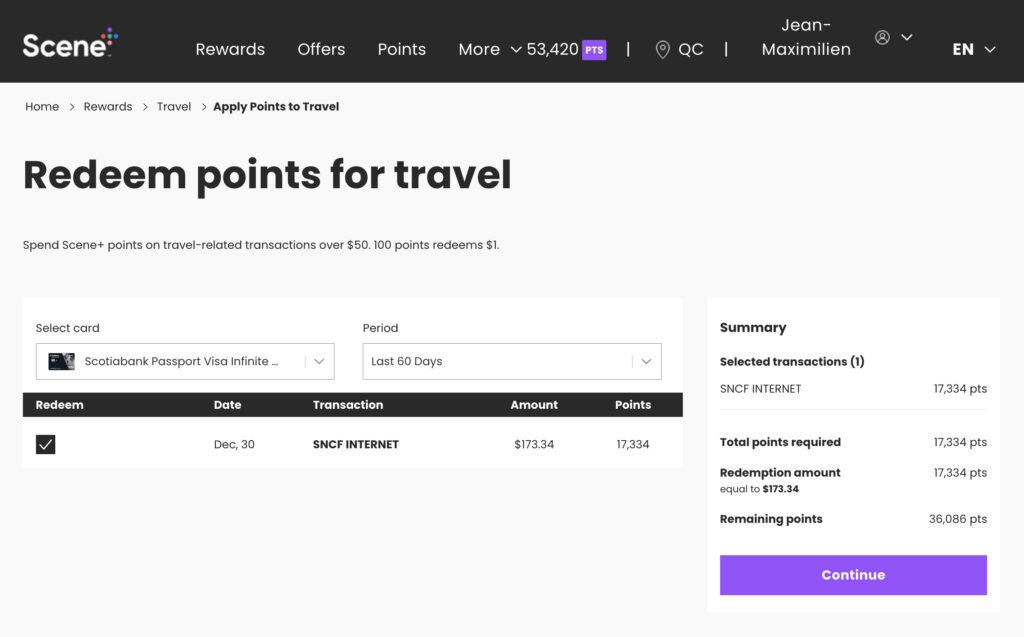Open Travel from the breadcrumb trail
The image size is (1024, 637).
(174, 106)
